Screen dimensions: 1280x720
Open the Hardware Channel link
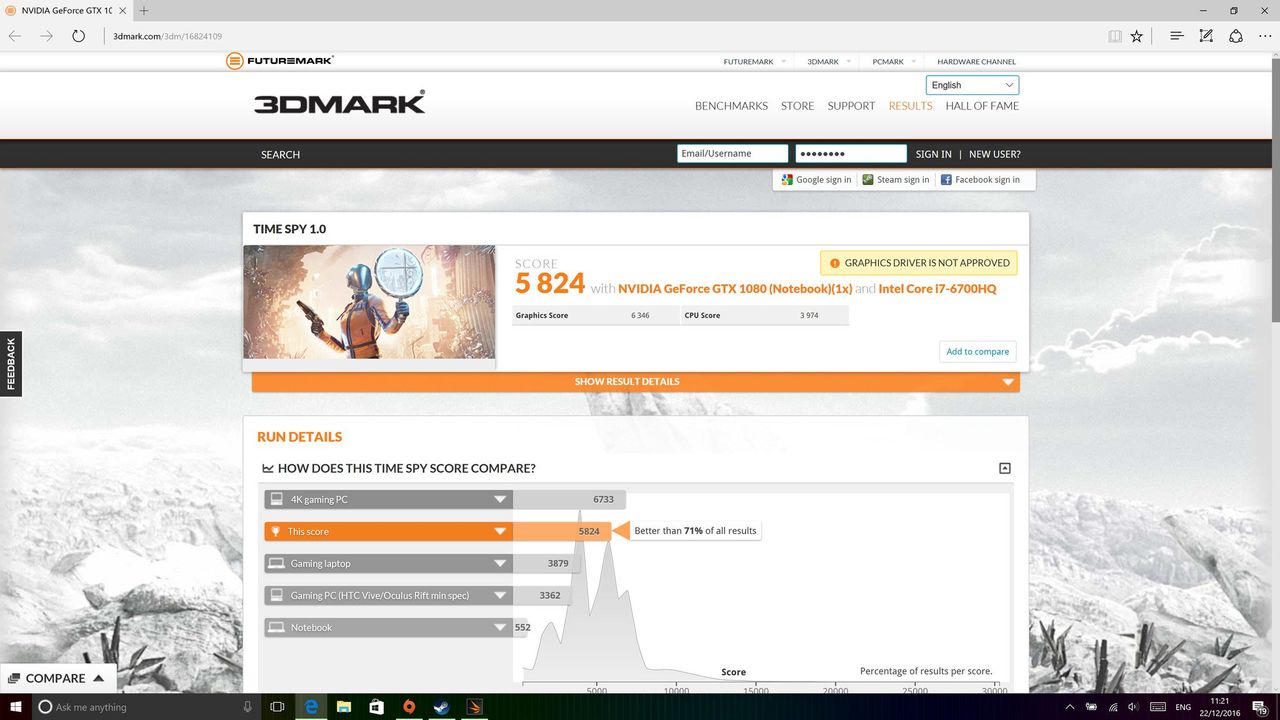click(x=976, y=62)
